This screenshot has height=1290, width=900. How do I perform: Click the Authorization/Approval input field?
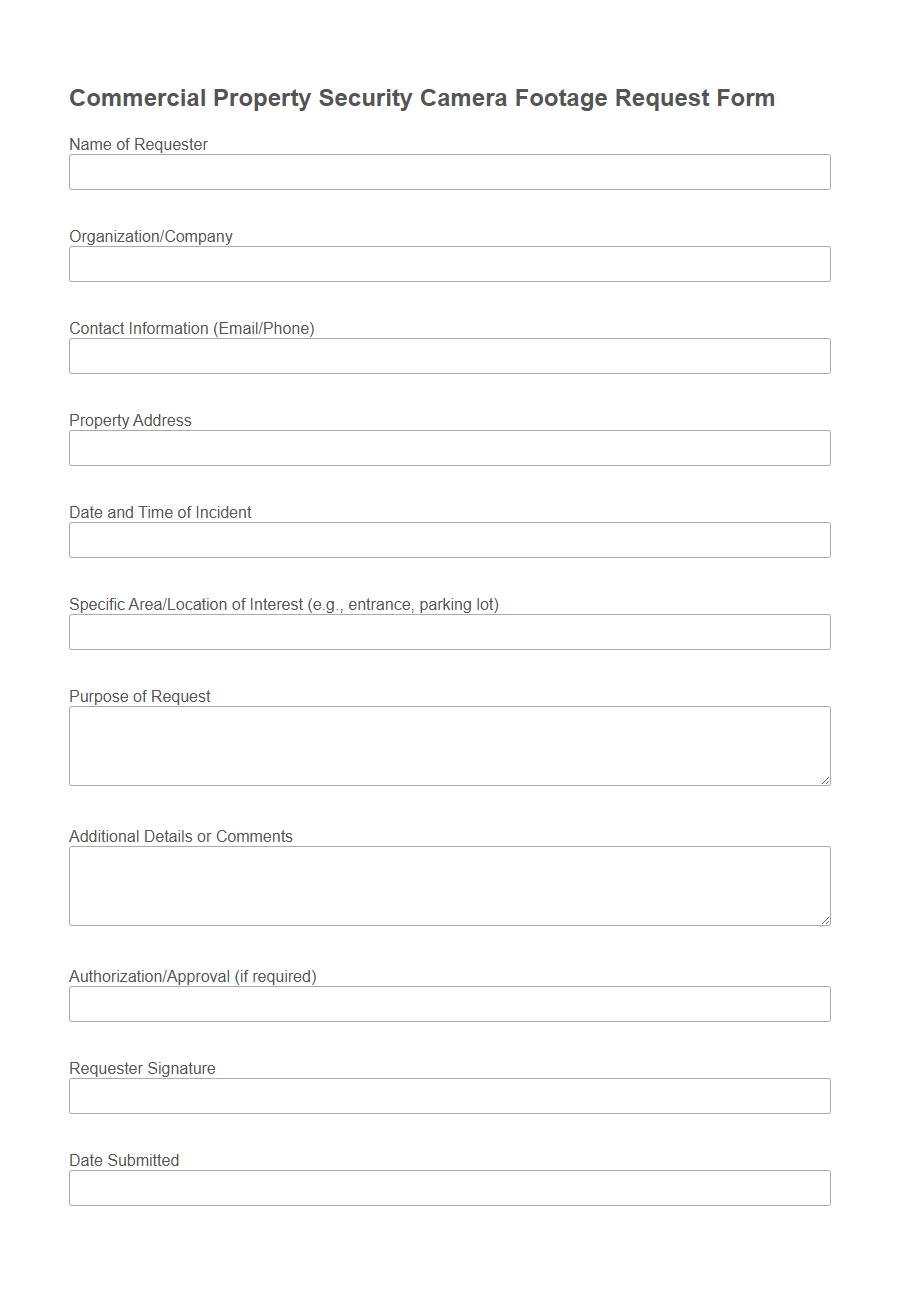449,1004
